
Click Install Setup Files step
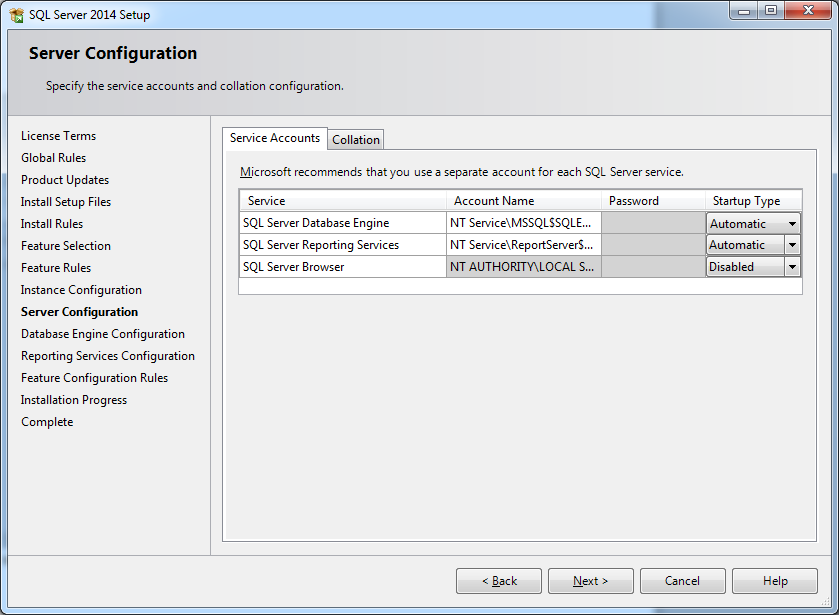(x=66, y=202)
